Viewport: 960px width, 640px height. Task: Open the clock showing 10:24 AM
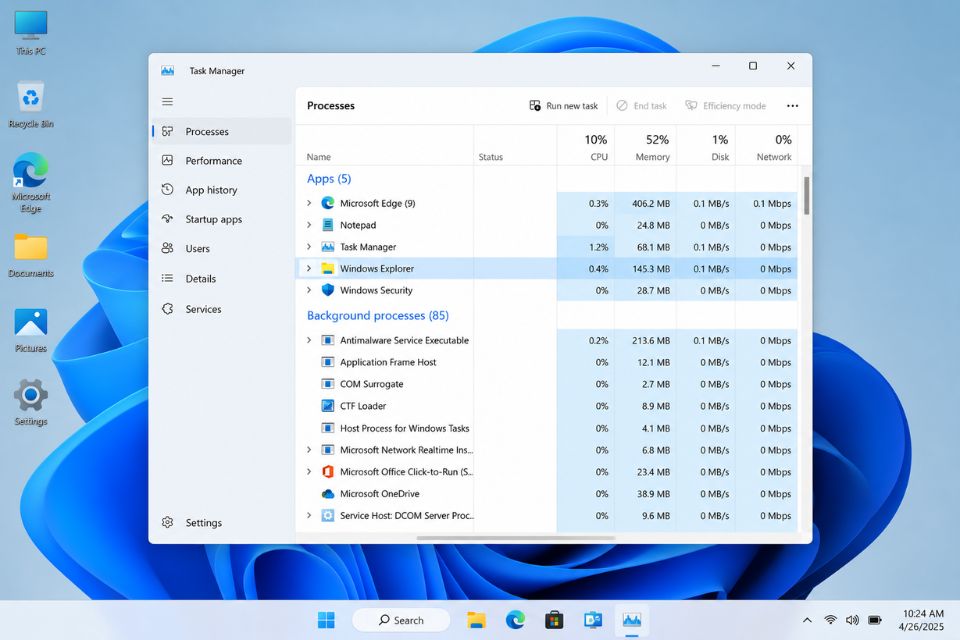923,620
